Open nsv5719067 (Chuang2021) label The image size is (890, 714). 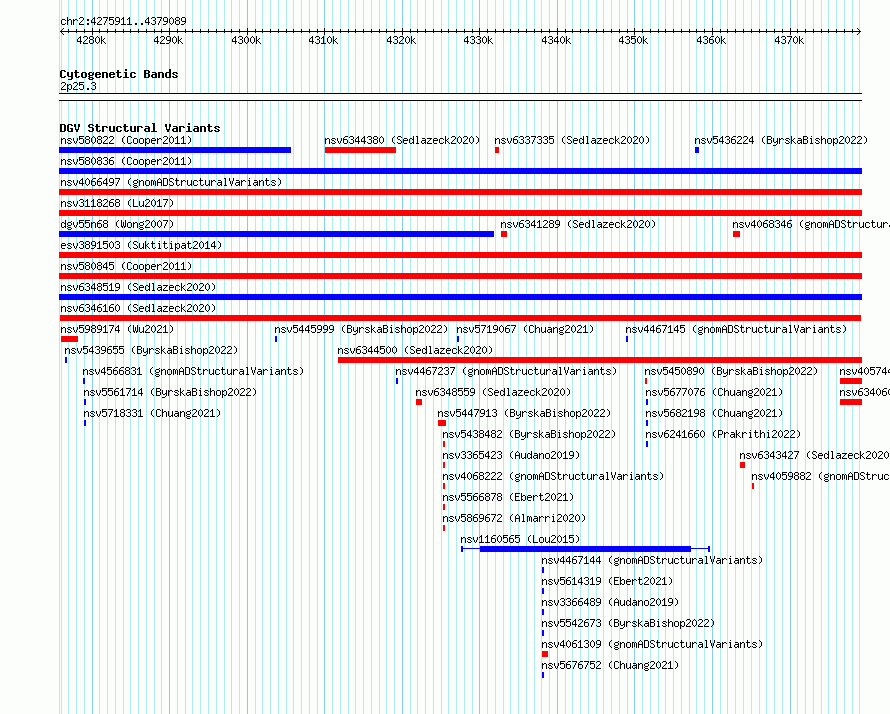(x=525, y=329)
